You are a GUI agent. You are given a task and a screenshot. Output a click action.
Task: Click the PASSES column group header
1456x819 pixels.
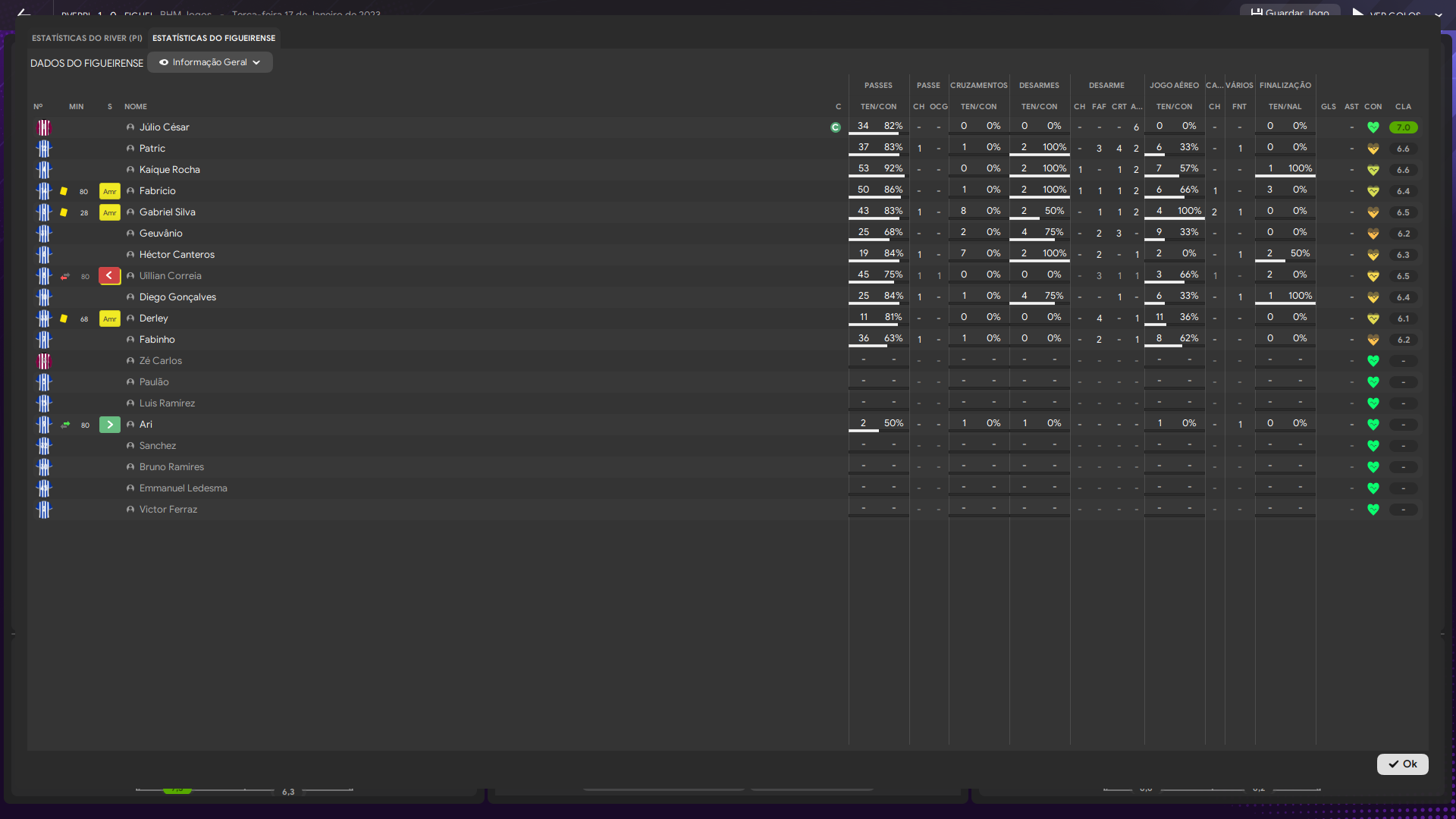(878, 86)
